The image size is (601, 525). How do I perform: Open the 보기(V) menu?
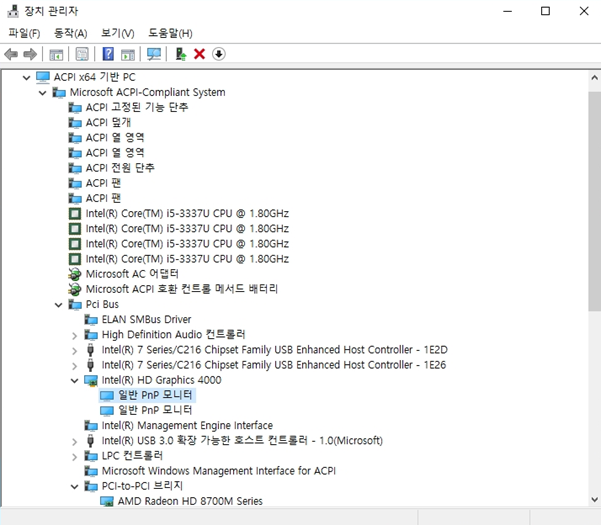point(118,33)
